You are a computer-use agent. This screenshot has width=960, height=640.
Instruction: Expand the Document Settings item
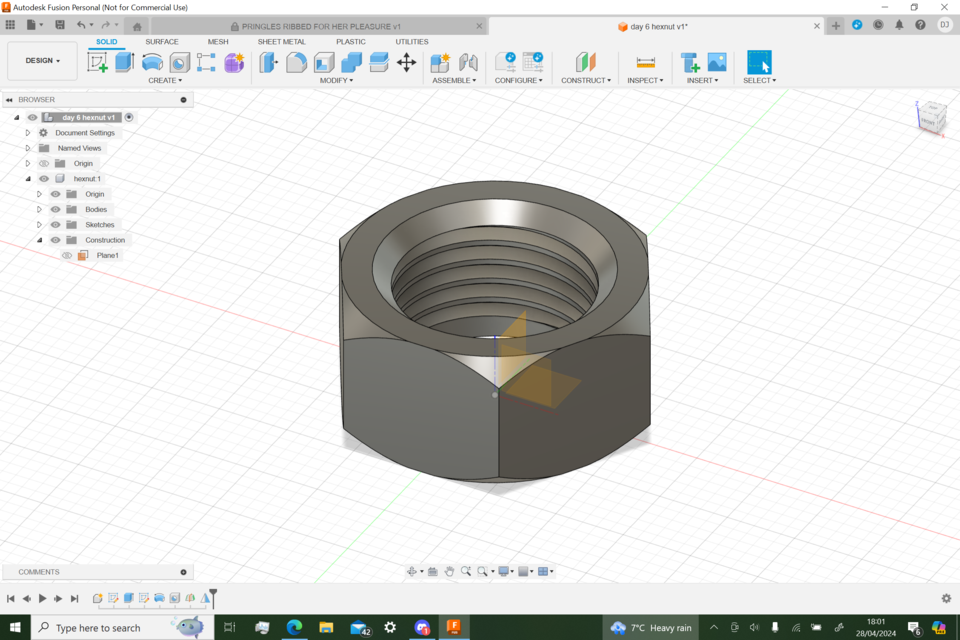[28, 132]
